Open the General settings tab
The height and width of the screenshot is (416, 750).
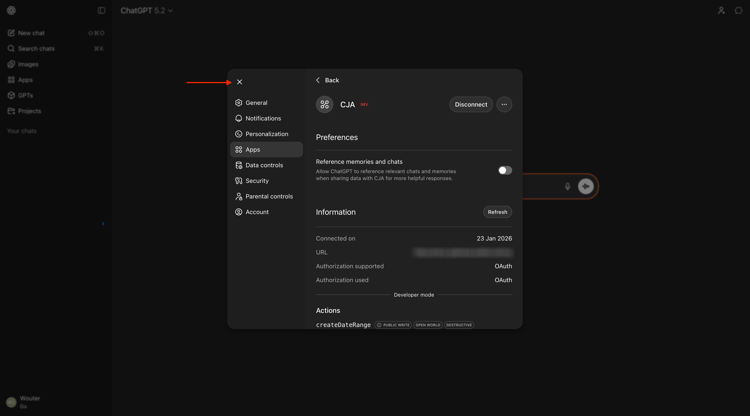(266, 103)
